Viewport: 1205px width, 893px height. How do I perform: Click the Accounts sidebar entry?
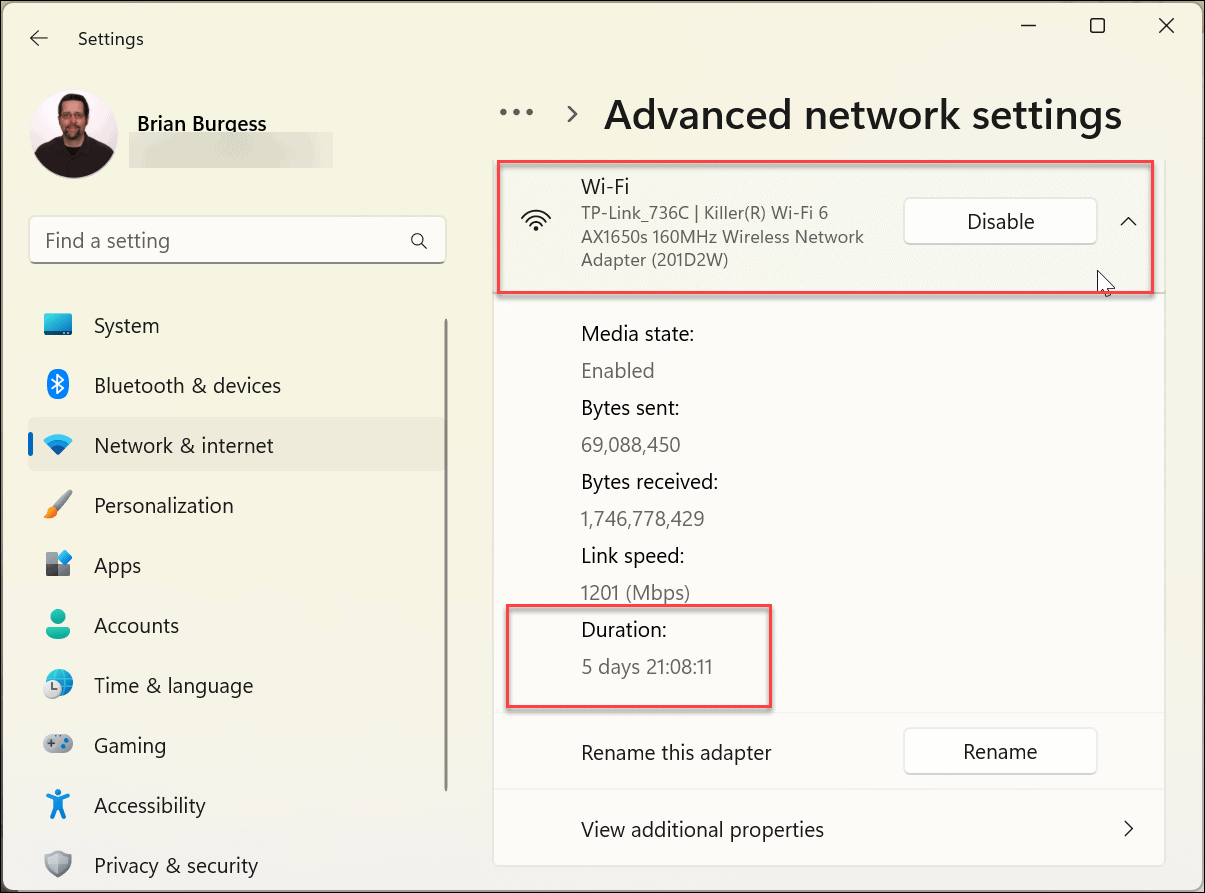point(136,625)
